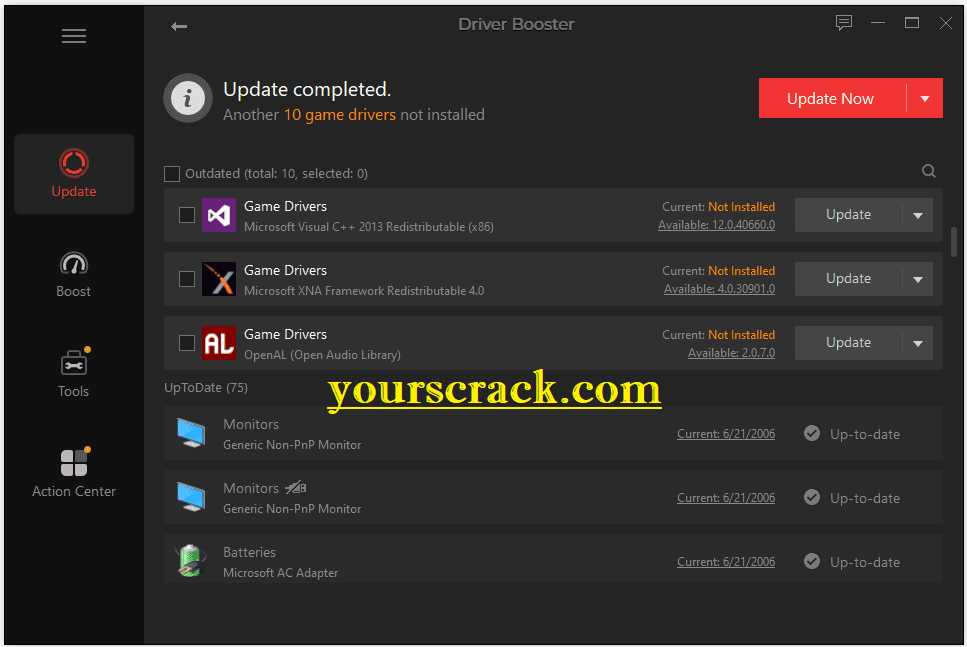Check the XNA Framework driver checkbox
Screen dimensions: 967x647
coord(187,279)
